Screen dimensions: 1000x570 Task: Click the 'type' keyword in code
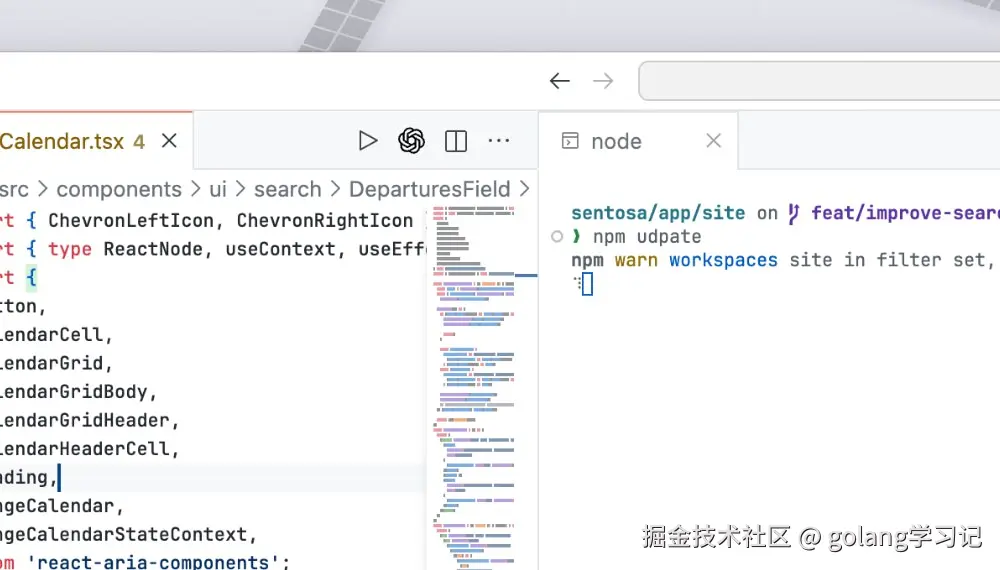pyautogui.click(x=70, y=249)
